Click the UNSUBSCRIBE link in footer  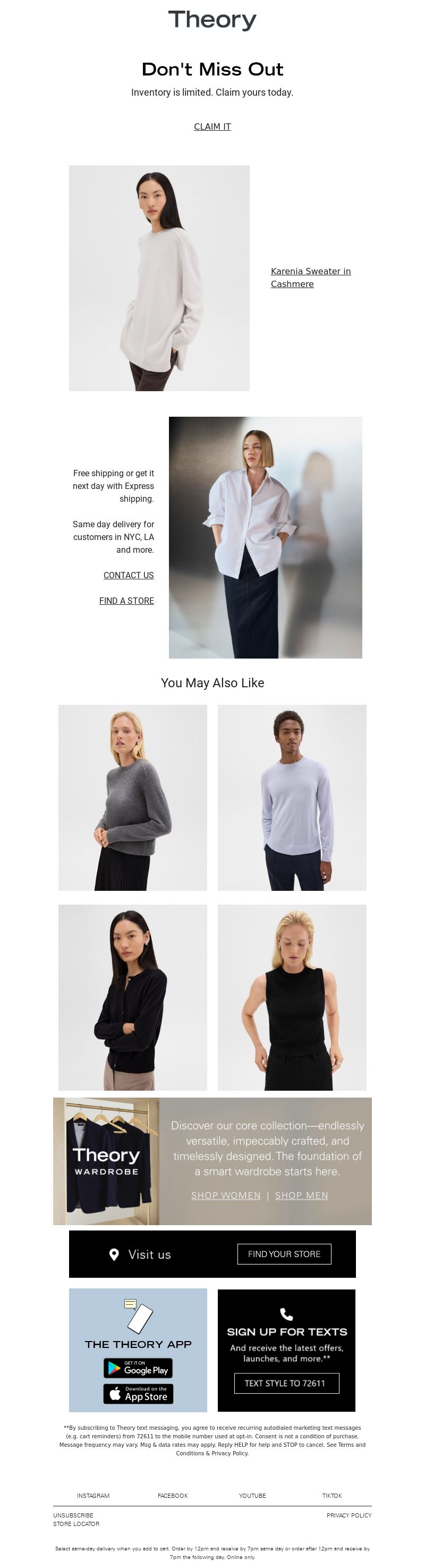point(73,1515)
